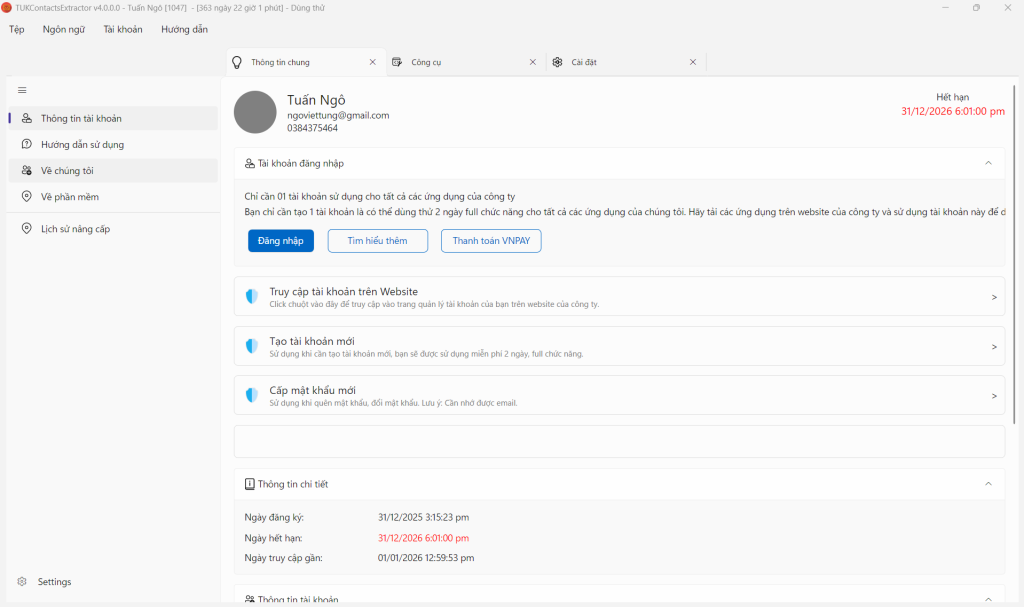Collapse the Tài khoản đăng nhập section
The image size is (1024, 607).
[988, 163]
